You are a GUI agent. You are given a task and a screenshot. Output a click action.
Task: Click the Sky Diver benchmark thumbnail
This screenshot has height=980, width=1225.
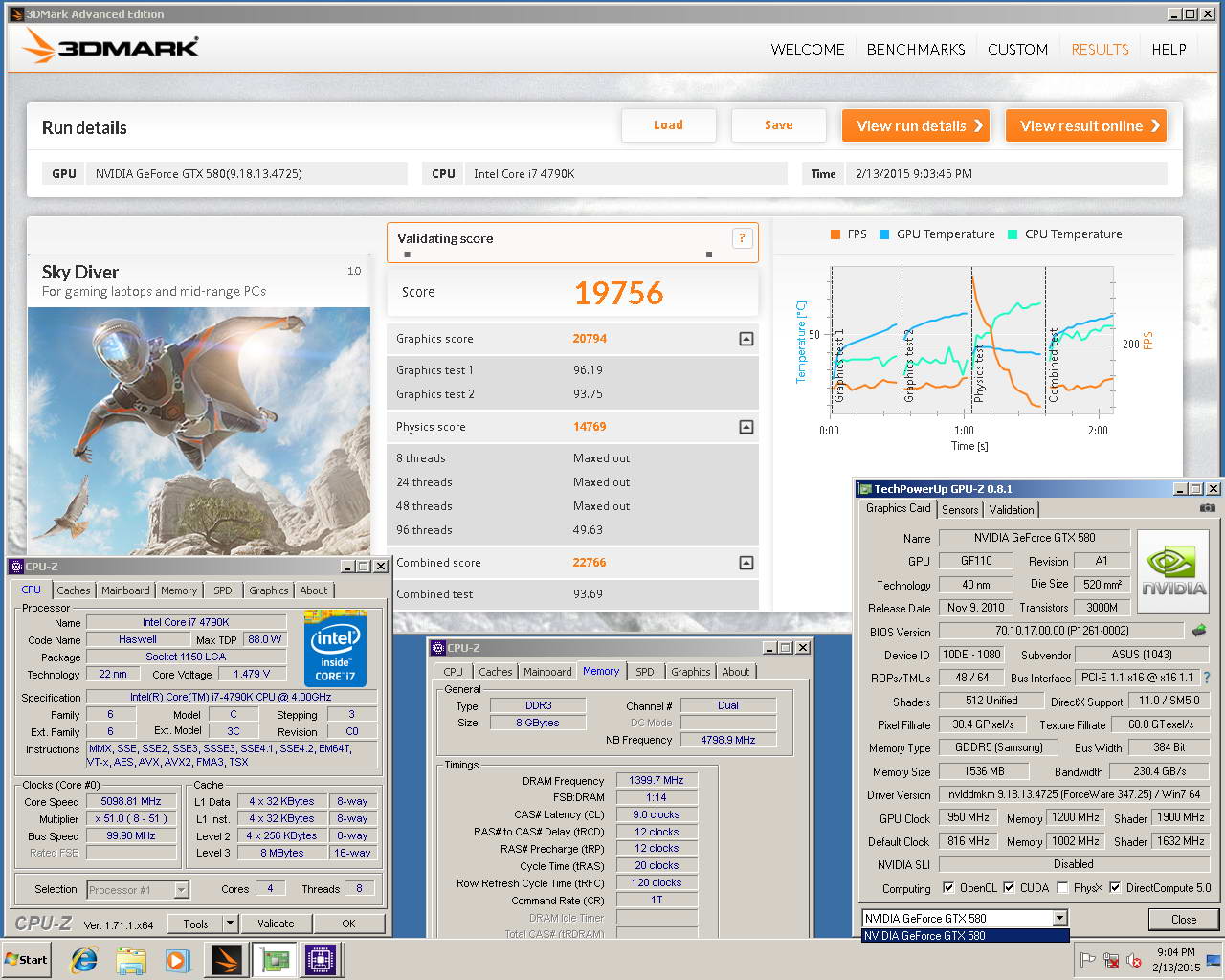coord(199,431)
